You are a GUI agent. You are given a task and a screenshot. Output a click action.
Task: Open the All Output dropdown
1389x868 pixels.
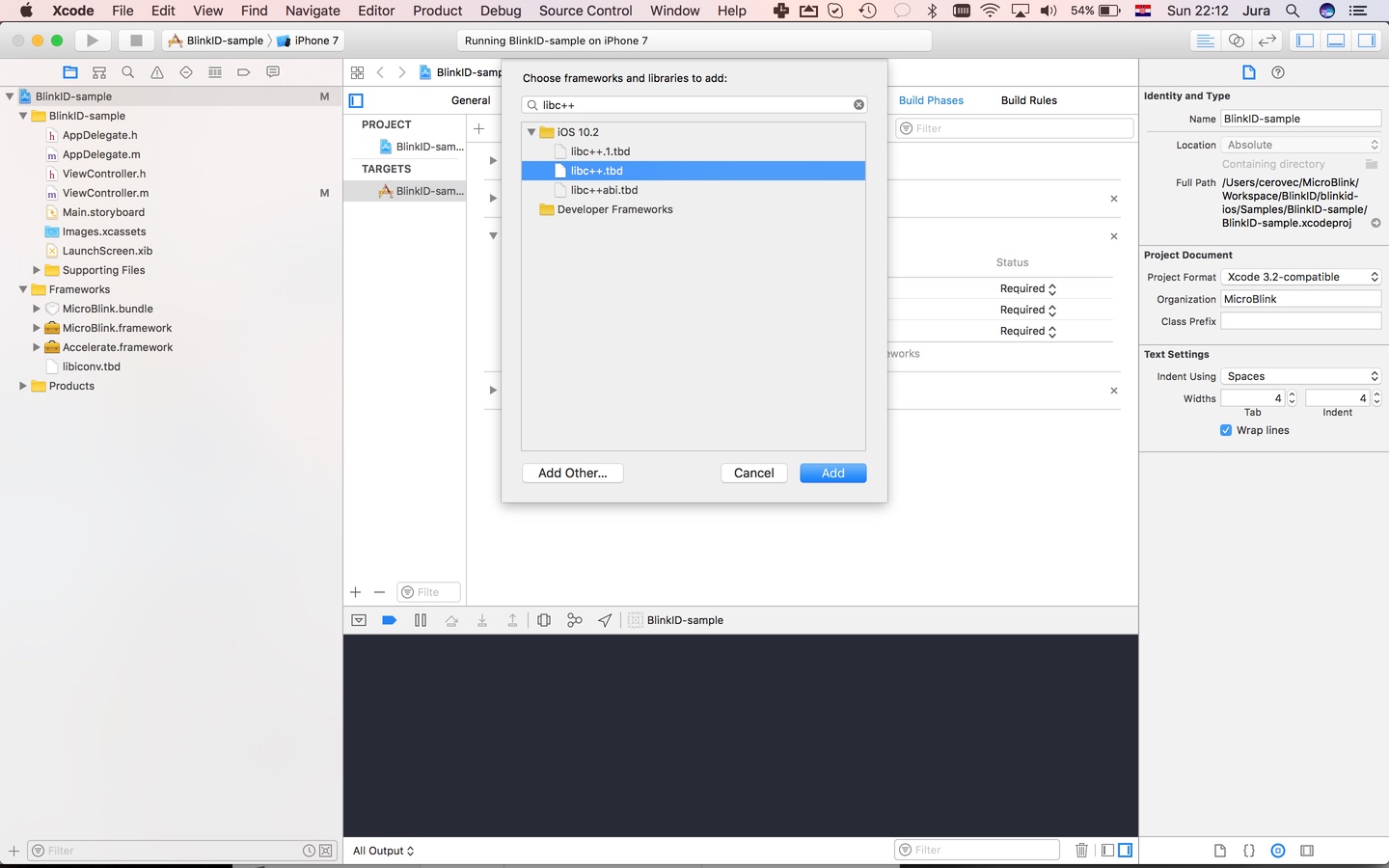[383, 851]
